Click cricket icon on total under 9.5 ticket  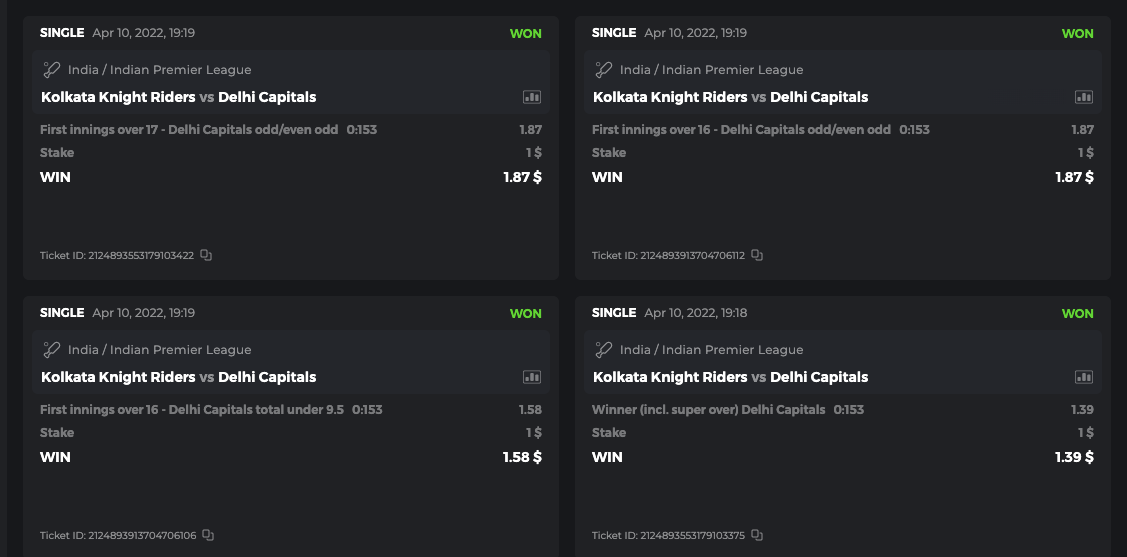[52, 350]
